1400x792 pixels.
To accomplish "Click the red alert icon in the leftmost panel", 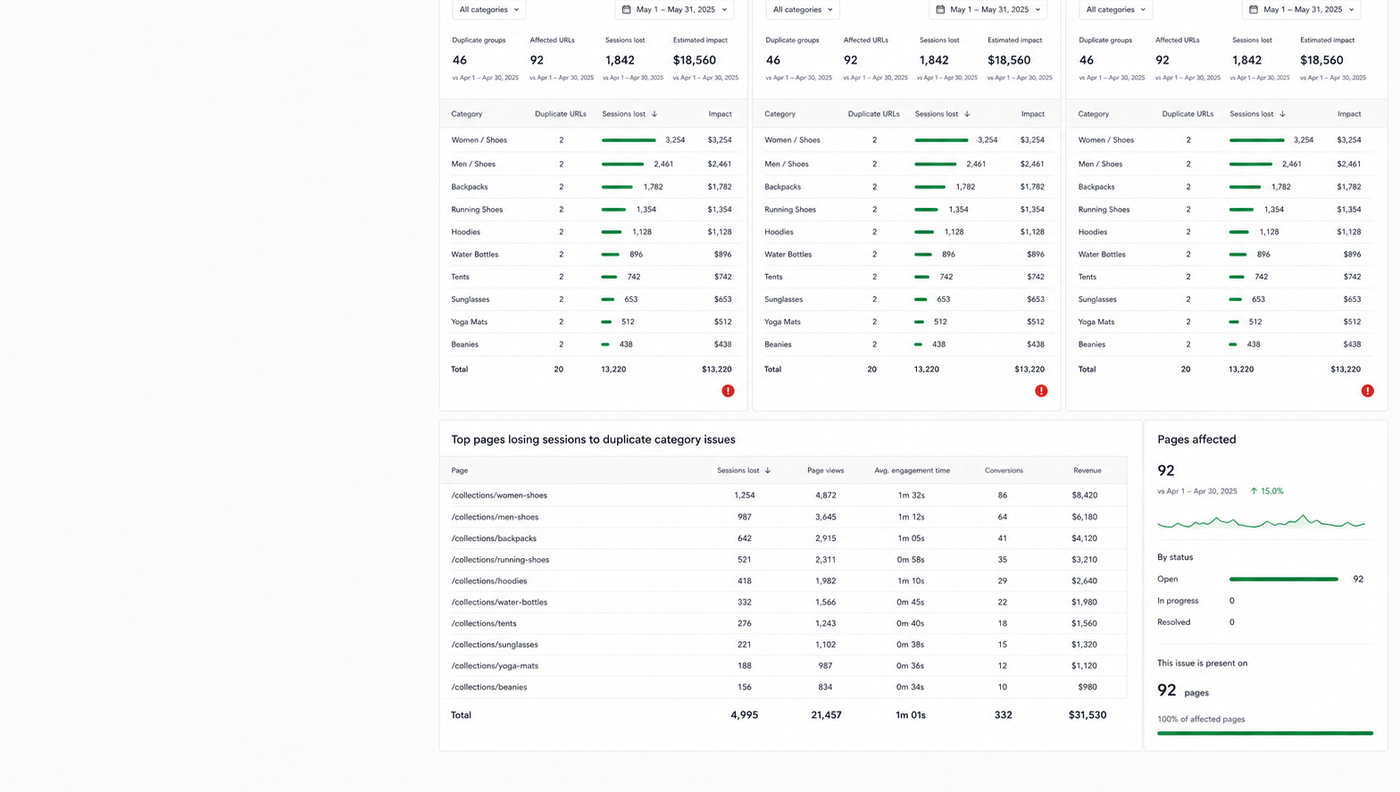I will pyautogui.click(x=728, y=391).
